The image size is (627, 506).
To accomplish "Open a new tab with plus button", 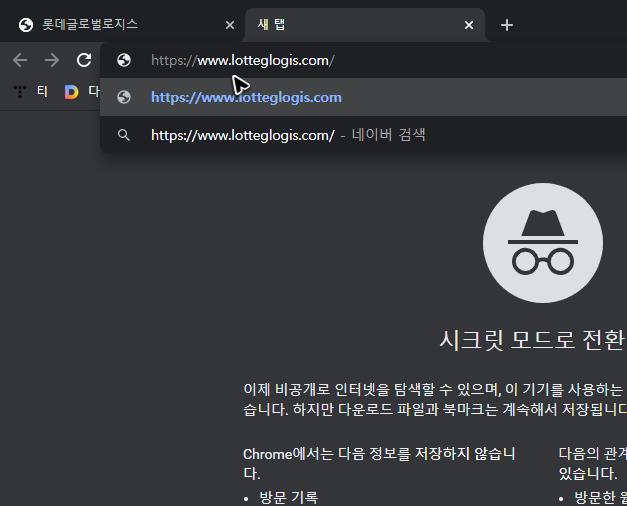I will point(507,25).
